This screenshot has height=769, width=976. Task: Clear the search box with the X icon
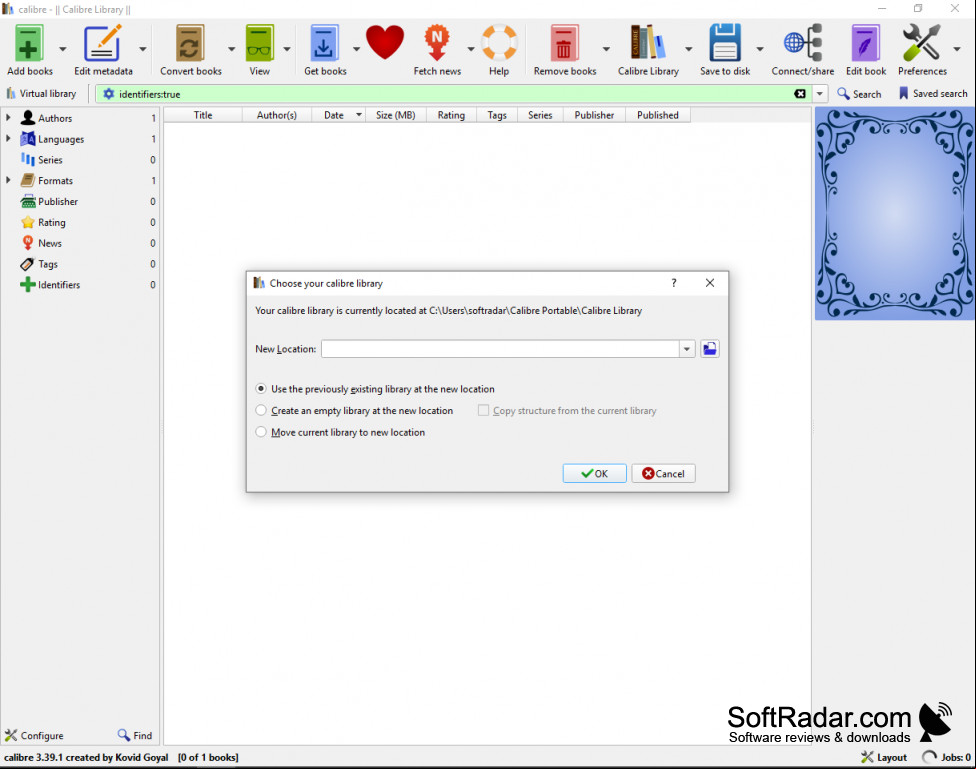click(800, 94)
